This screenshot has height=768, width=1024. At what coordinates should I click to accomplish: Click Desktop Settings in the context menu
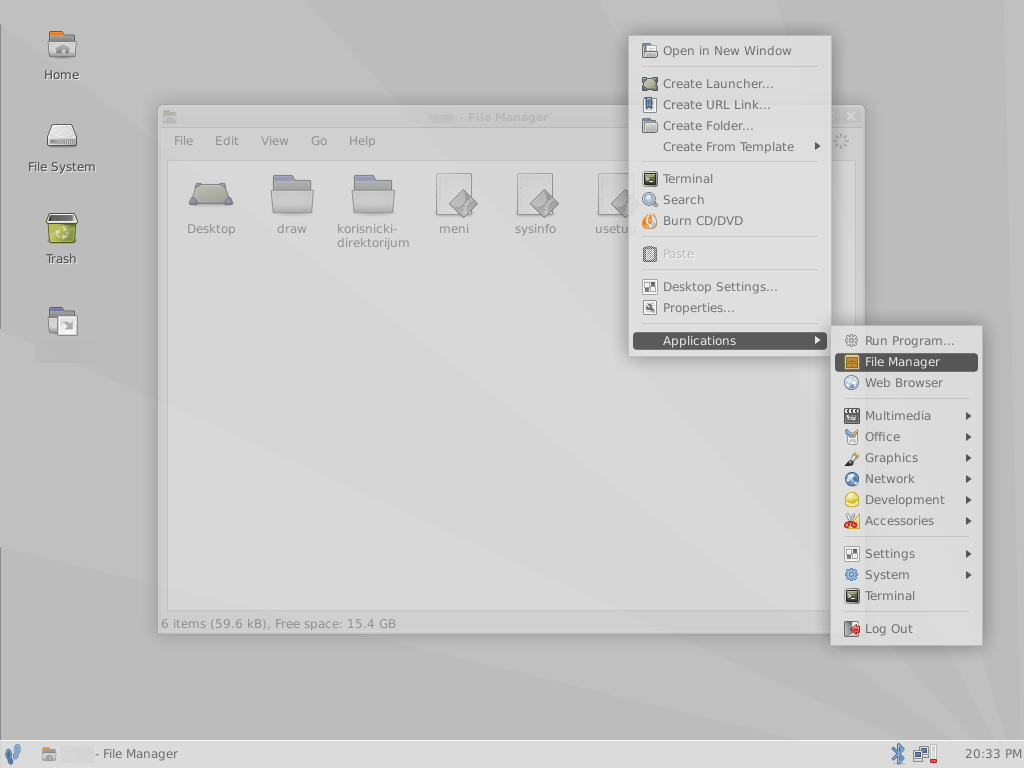(721, 286)
